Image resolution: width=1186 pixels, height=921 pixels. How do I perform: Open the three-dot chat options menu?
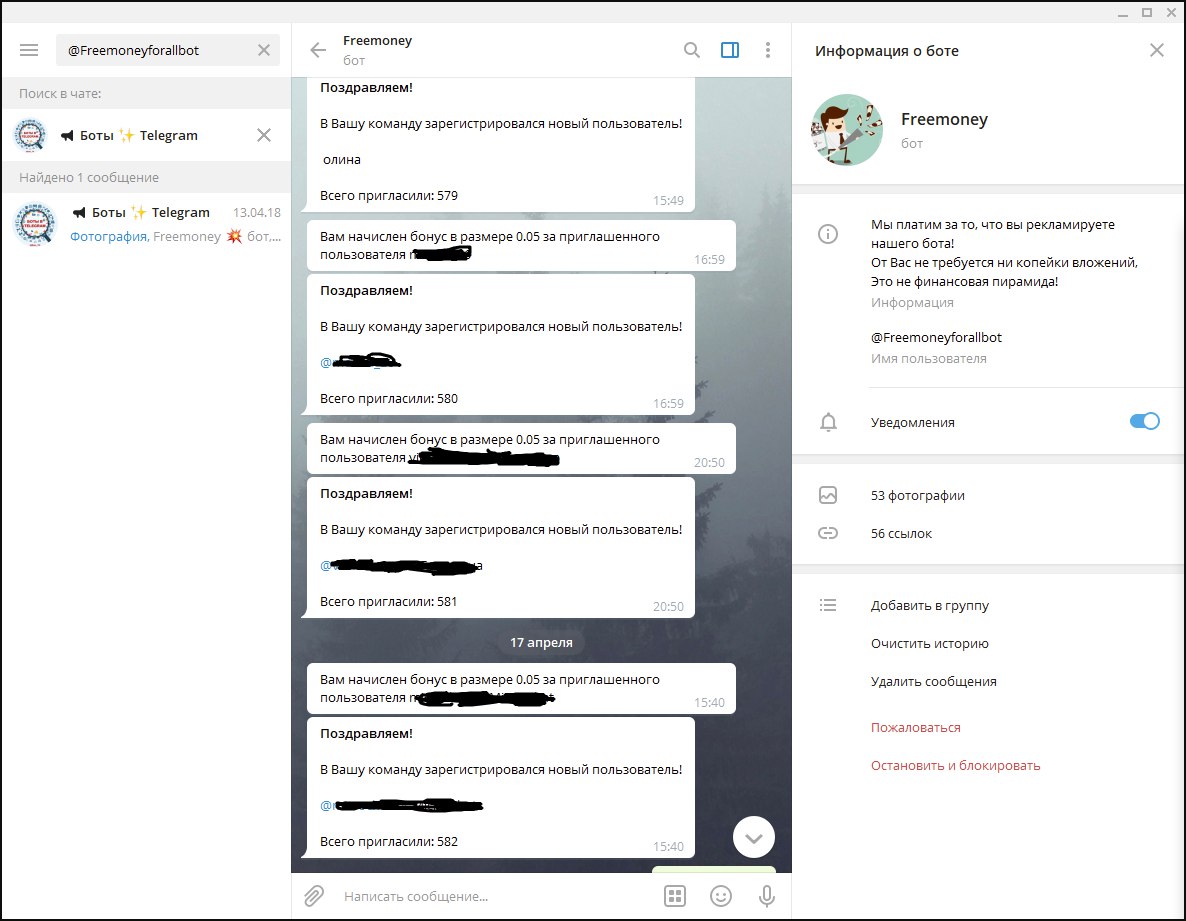[768, 50]
